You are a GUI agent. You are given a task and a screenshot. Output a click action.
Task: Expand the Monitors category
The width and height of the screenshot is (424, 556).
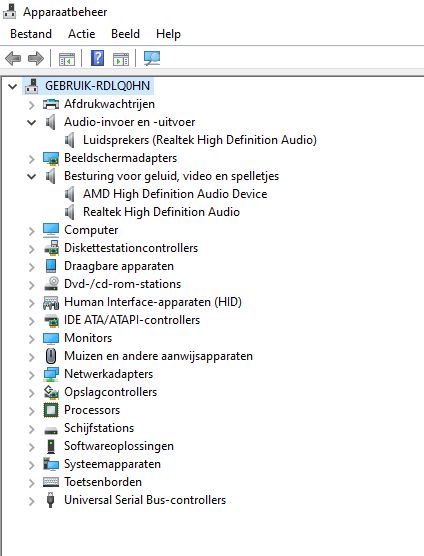32,339
